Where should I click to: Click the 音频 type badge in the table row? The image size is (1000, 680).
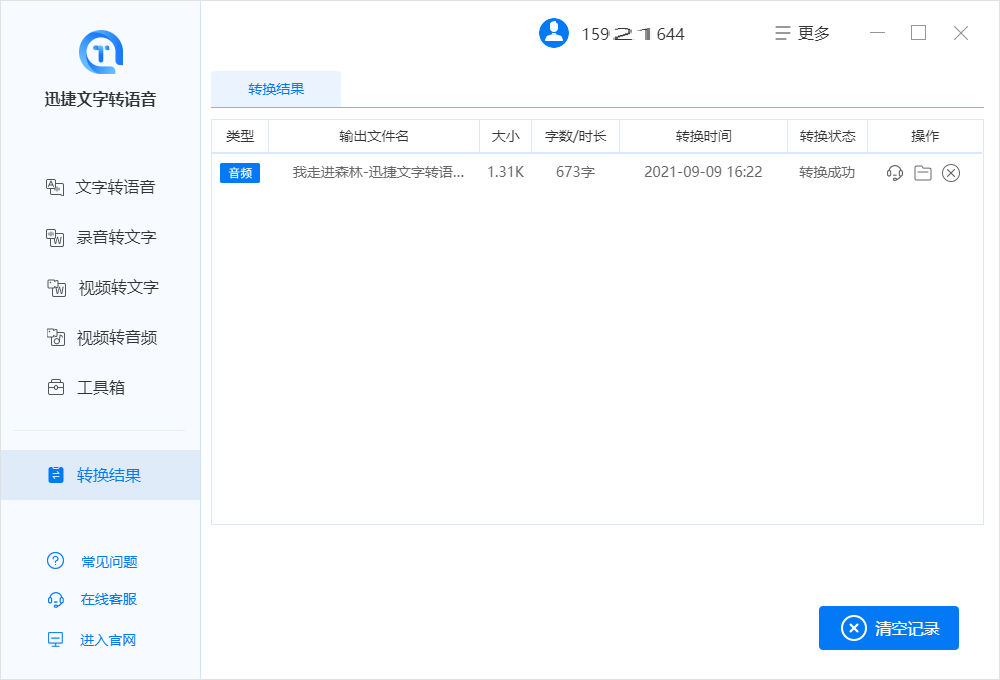tap(239, 172)
